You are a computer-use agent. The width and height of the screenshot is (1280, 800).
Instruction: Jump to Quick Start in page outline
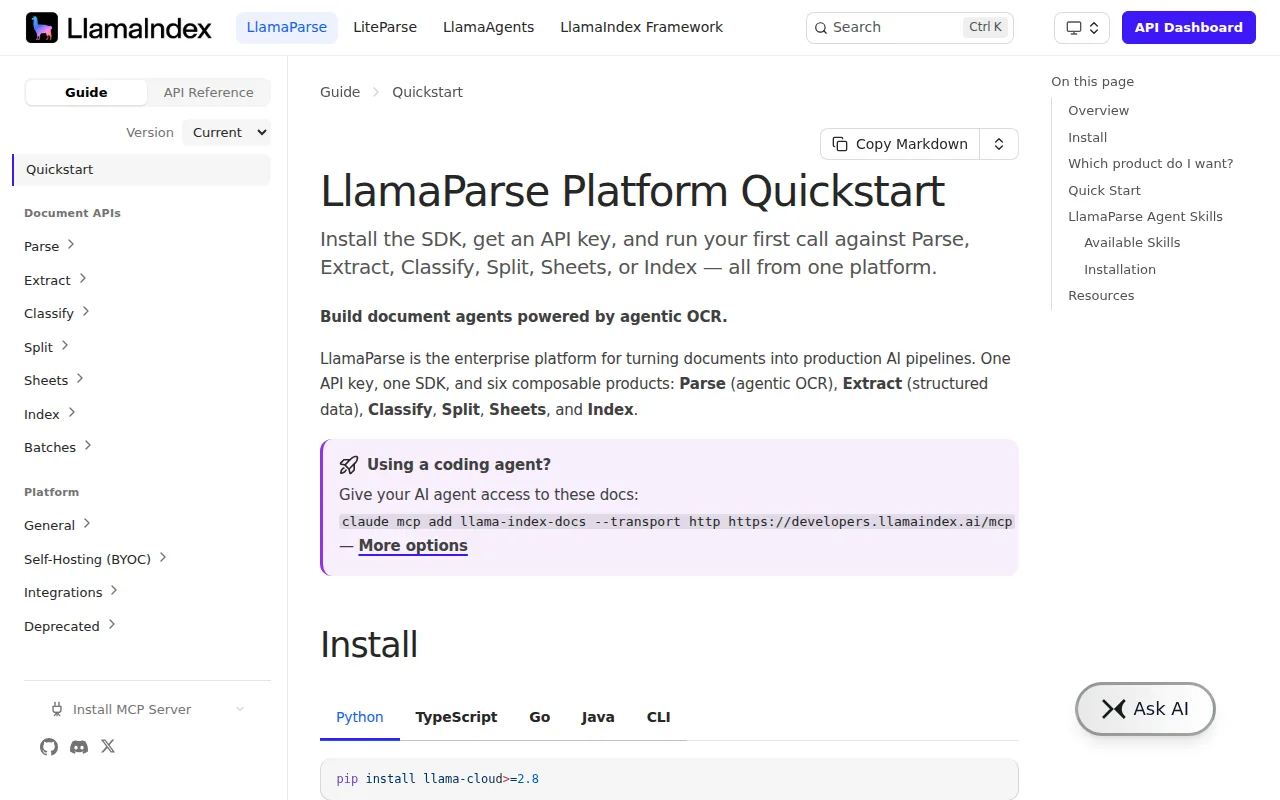click(x=1104, y=191)
